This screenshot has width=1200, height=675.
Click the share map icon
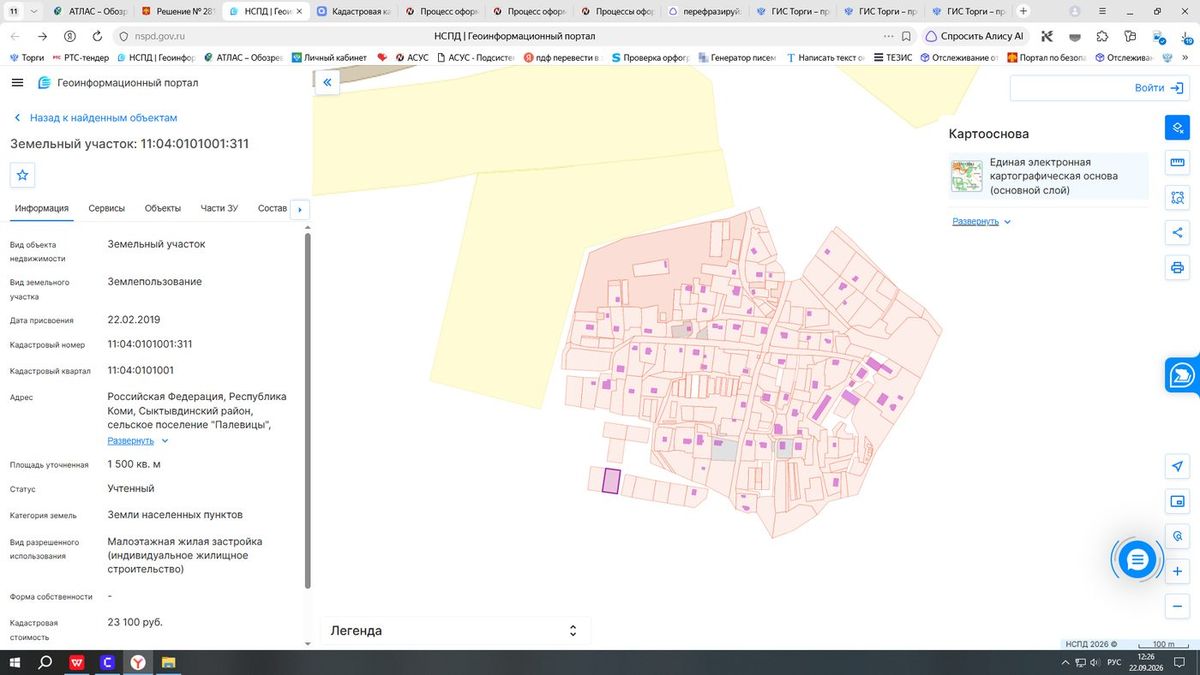[x=1177, y=233]
